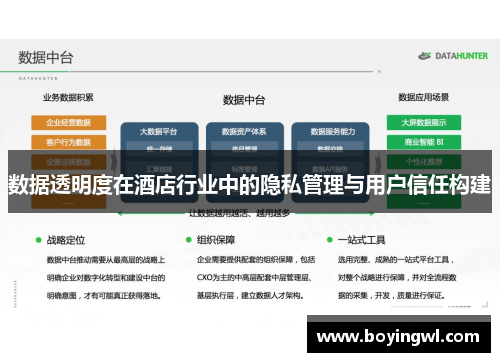This screenshot has height=362, width=500.
Task: Click the line CXO为主的中高层配套中层管理层、
Action: pyautogui.click(x=254, y=277)
